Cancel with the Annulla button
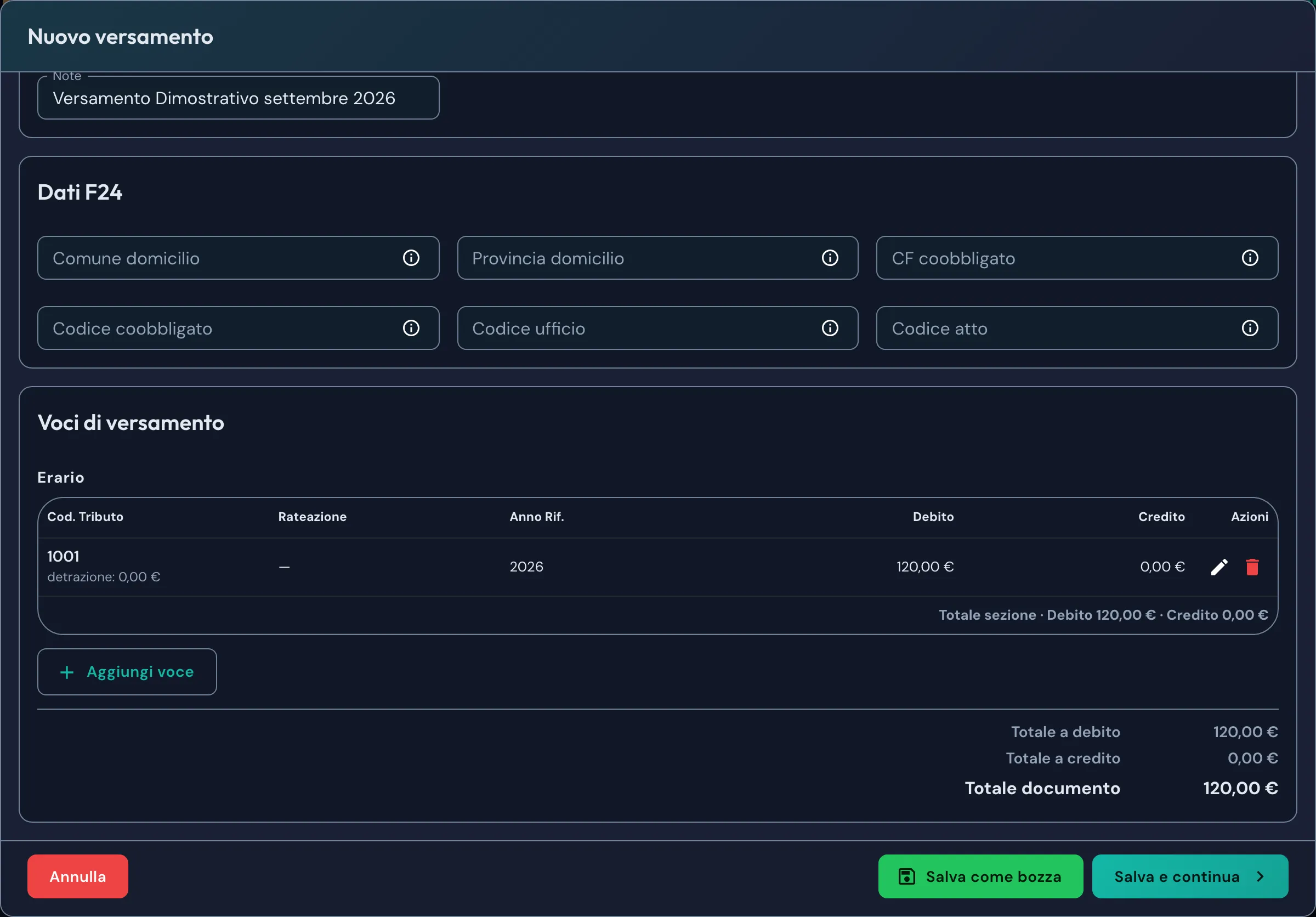 coord(78,876)
